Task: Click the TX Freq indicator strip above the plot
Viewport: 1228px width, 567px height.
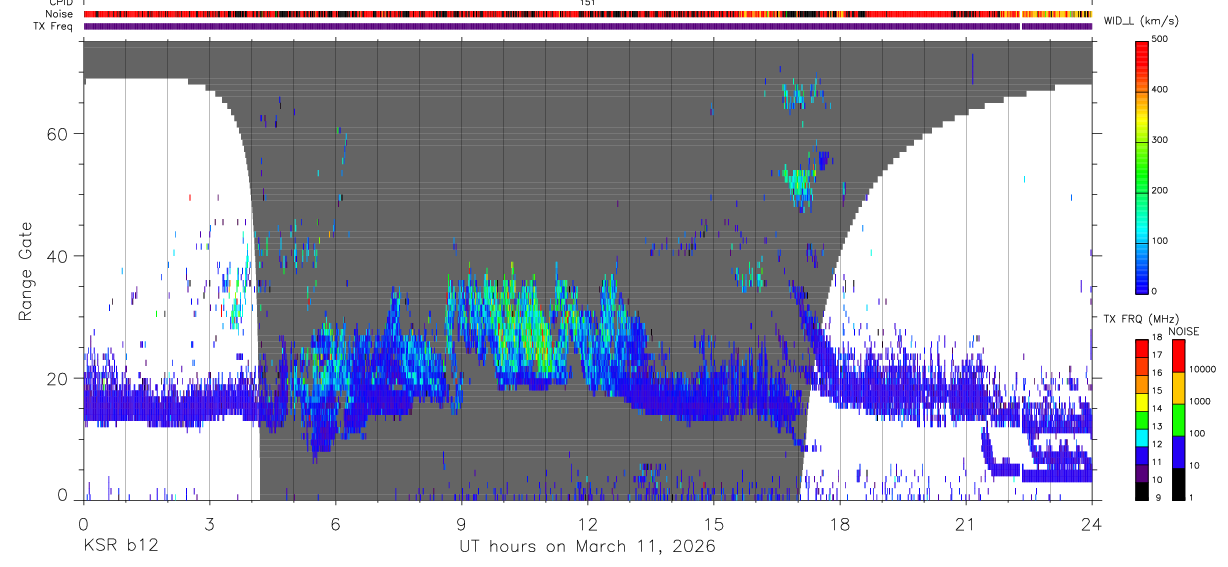Action: coord(587,26)
